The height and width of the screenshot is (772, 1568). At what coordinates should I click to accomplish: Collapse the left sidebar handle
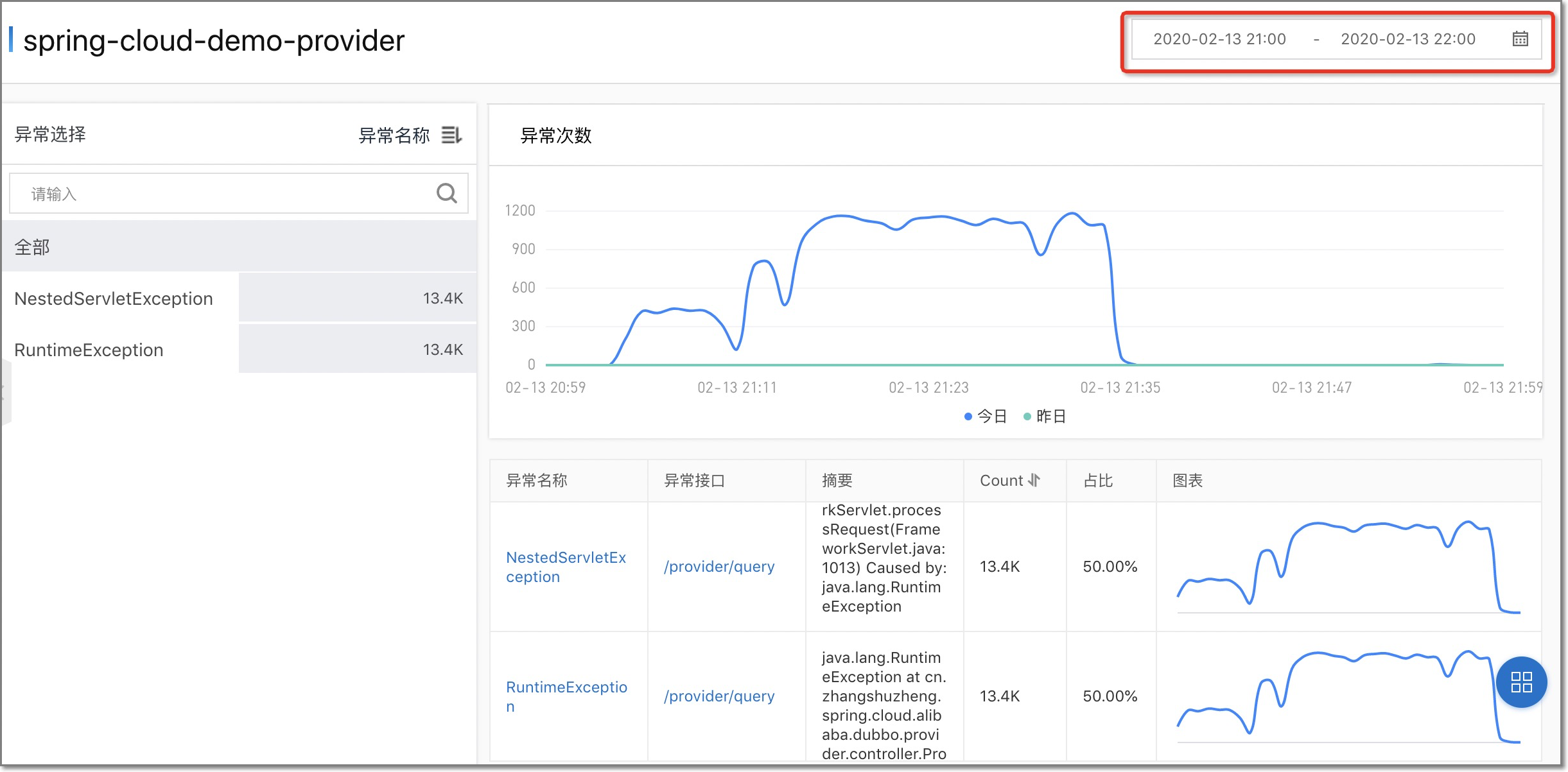(5, 392)
